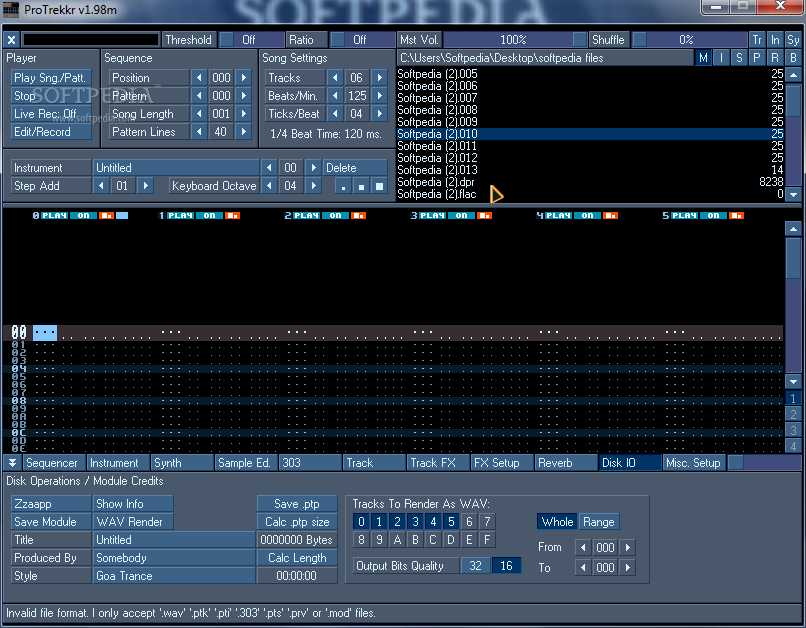
Task: Open the Instrument tab
Action: 118,463
